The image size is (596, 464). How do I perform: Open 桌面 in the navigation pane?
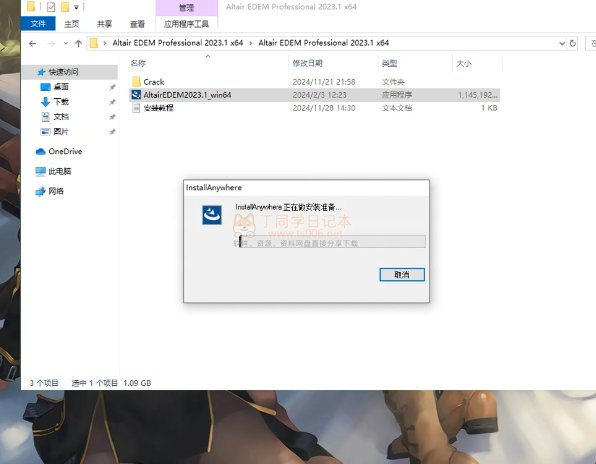pyautogui.click(x=61, y=87)
